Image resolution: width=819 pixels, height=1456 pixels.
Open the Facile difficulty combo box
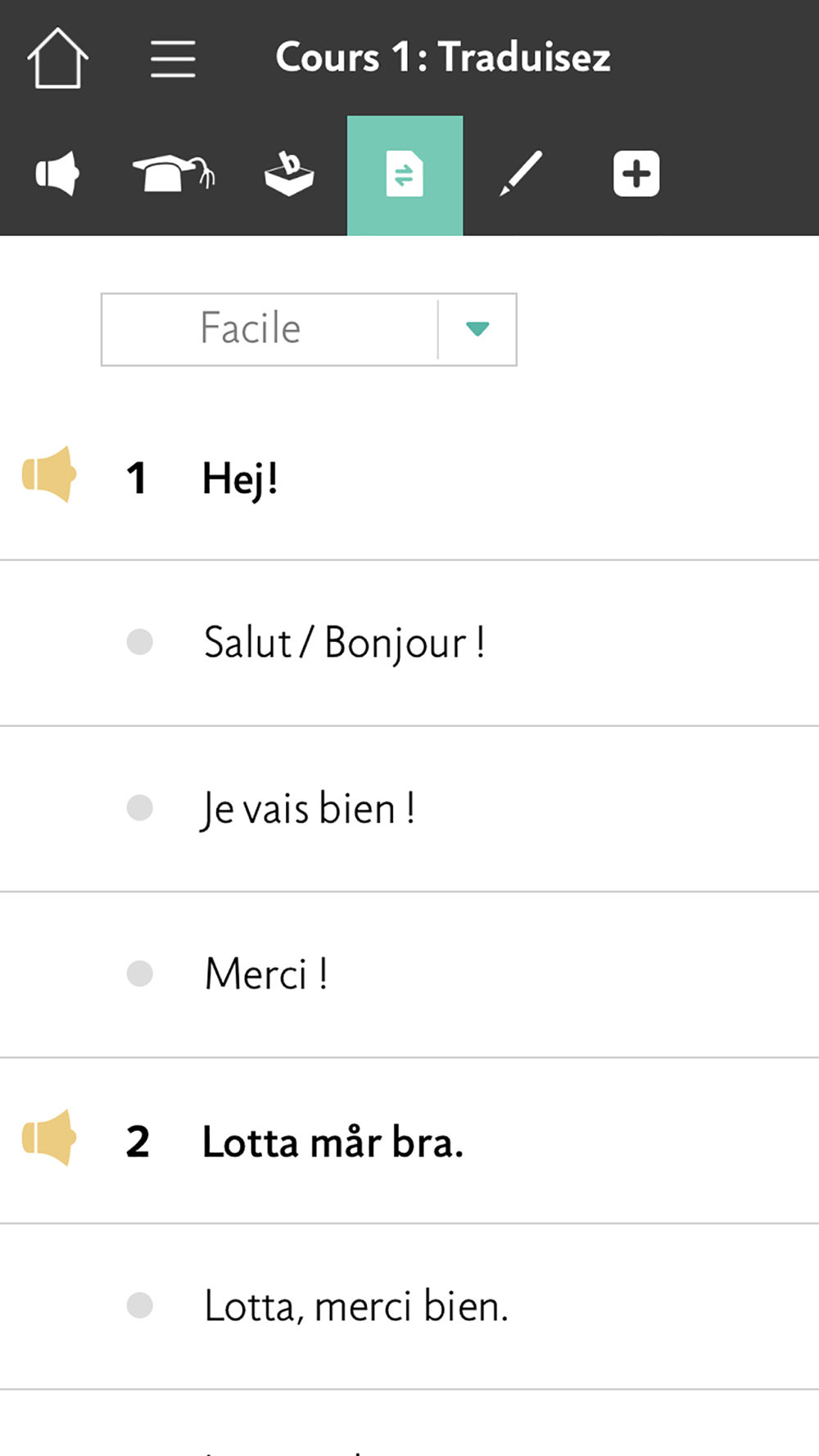[309, 329]
